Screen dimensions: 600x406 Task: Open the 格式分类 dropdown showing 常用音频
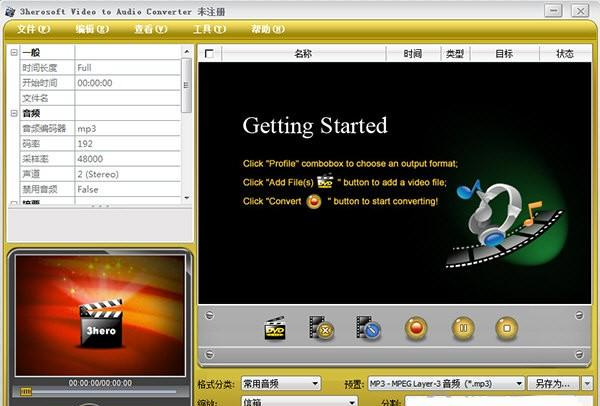click(x=281, y=383)
